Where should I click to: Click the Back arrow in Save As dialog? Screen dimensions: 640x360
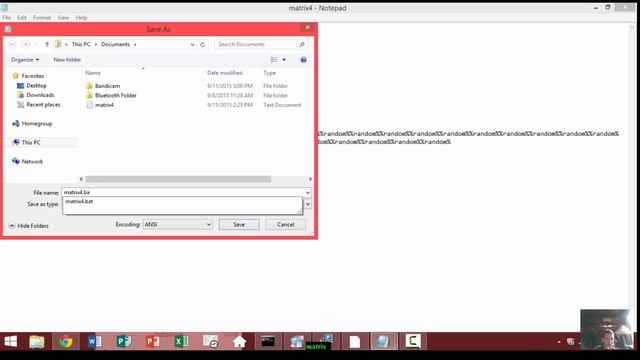pos(12,44)
